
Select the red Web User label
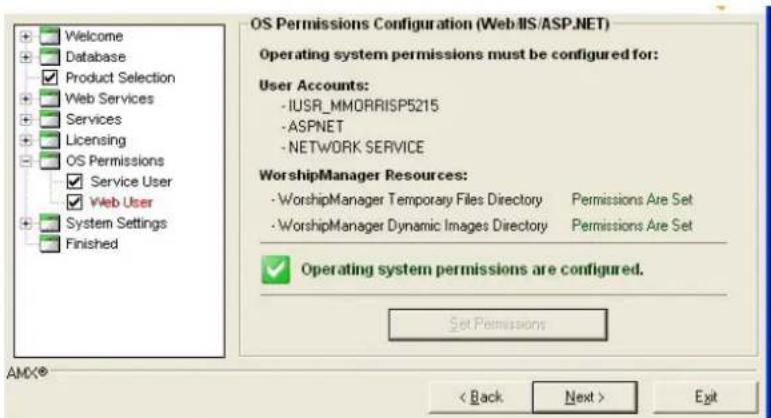point(121,202)
